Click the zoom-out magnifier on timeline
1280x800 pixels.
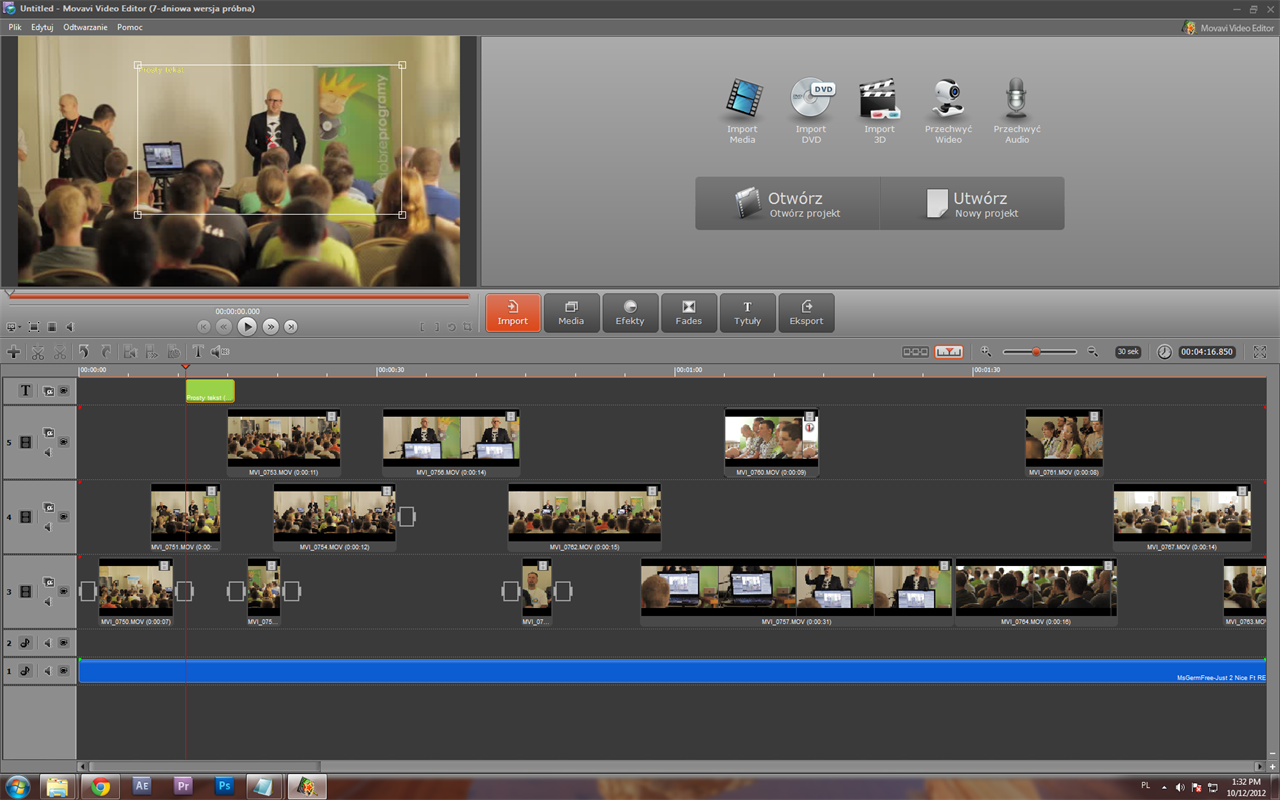(x=1092, y=351)
